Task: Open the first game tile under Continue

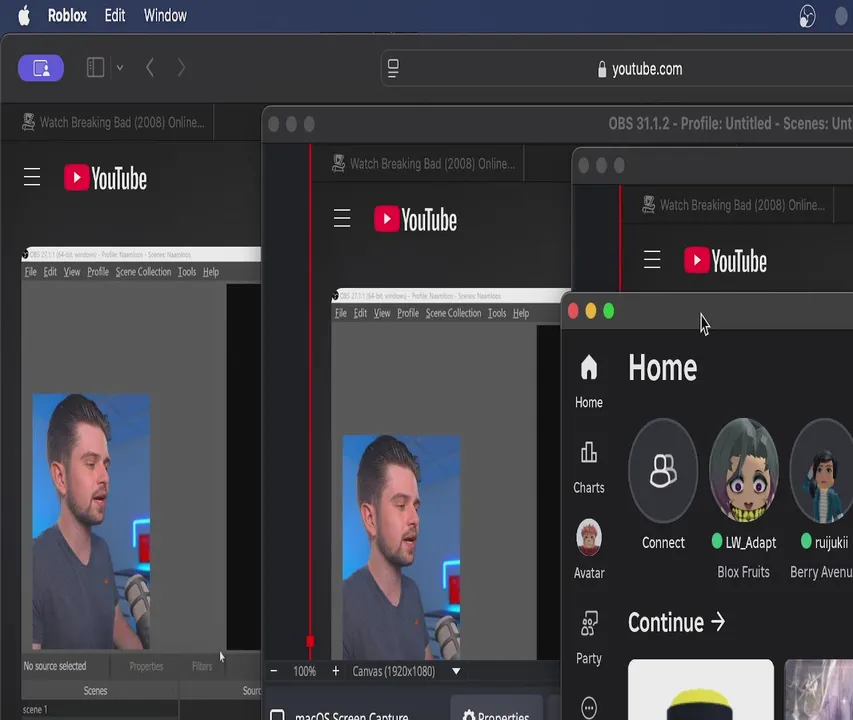Action: (701, 690)
